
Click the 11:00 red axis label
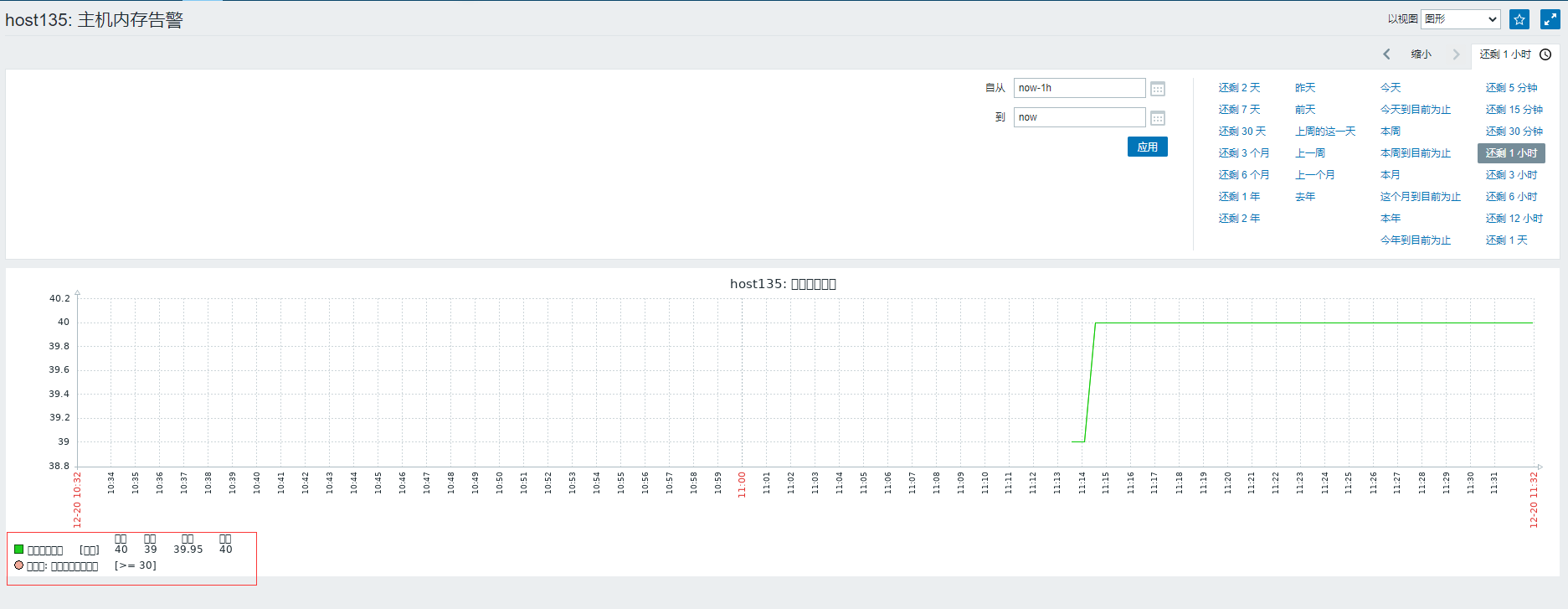click(x=742, y=485)
